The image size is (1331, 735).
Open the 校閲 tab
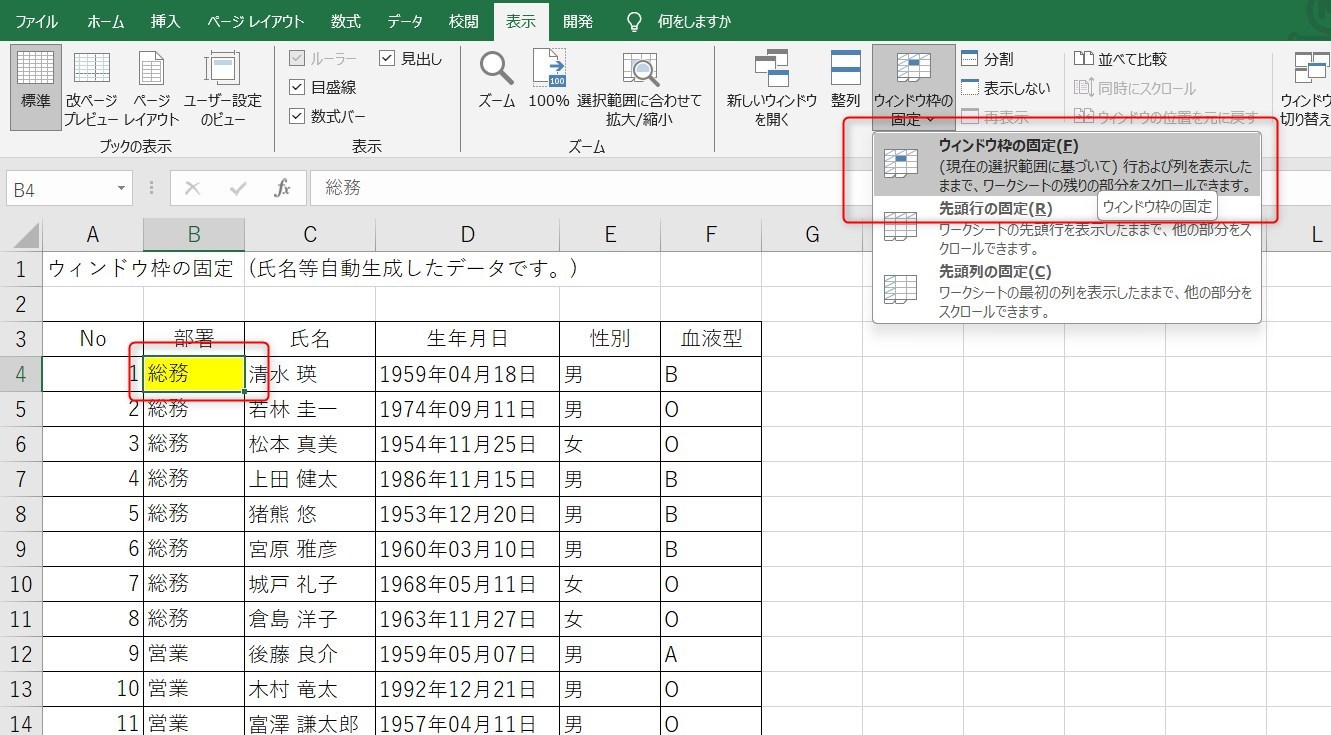(464, 21)
